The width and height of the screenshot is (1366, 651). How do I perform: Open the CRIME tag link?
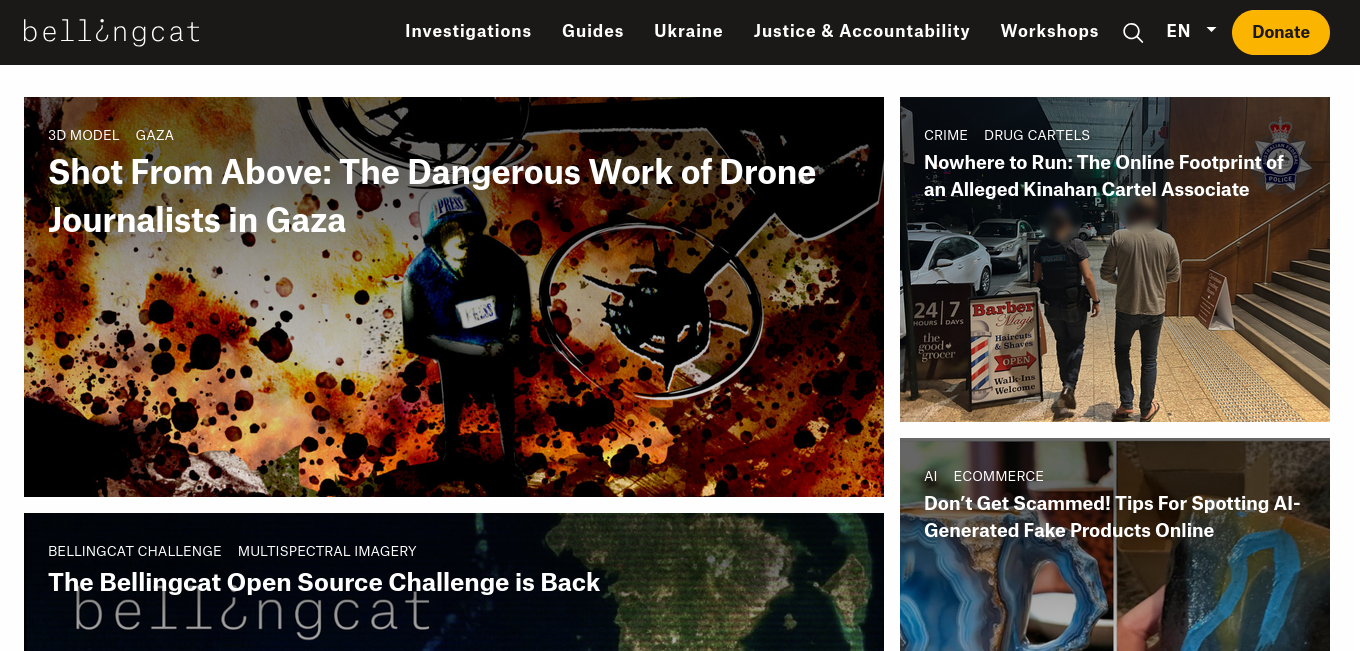click(x=946, y=135)
